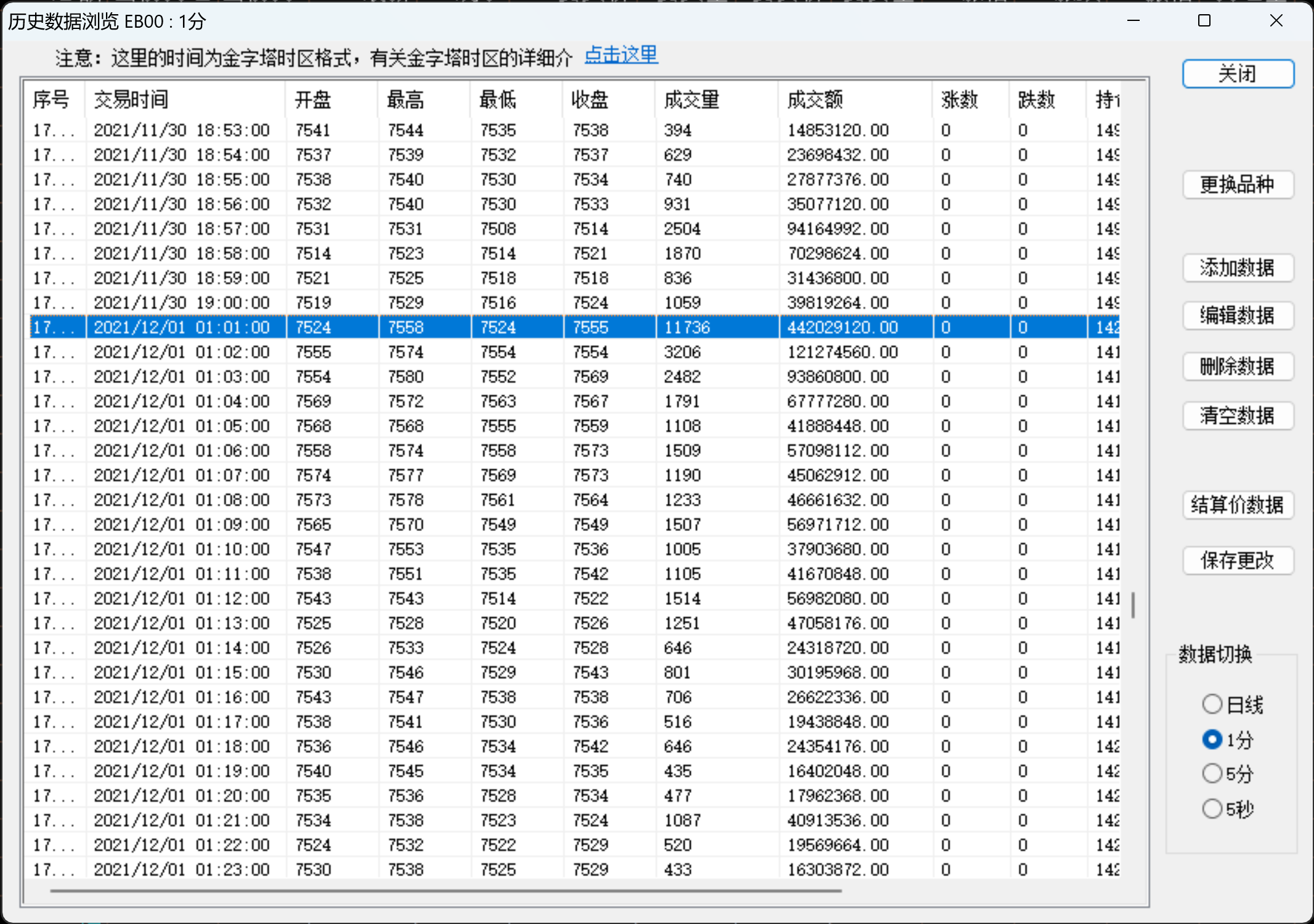1314x924 pixels.
Task: Select the 5分 data interval
Action: coord(1212,773)
